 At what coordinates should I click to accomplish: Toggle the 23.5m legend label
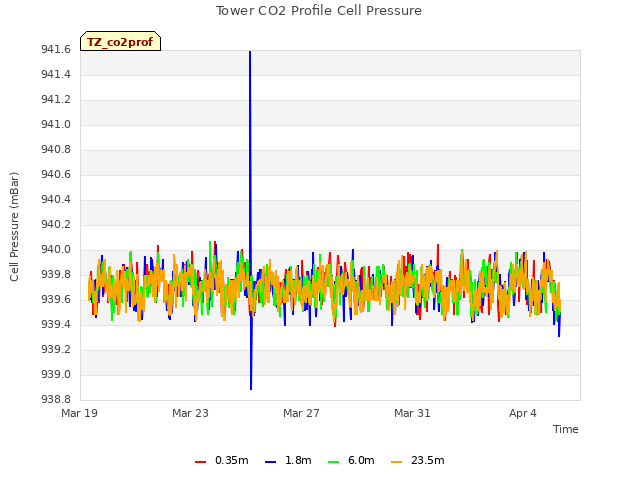427,460
